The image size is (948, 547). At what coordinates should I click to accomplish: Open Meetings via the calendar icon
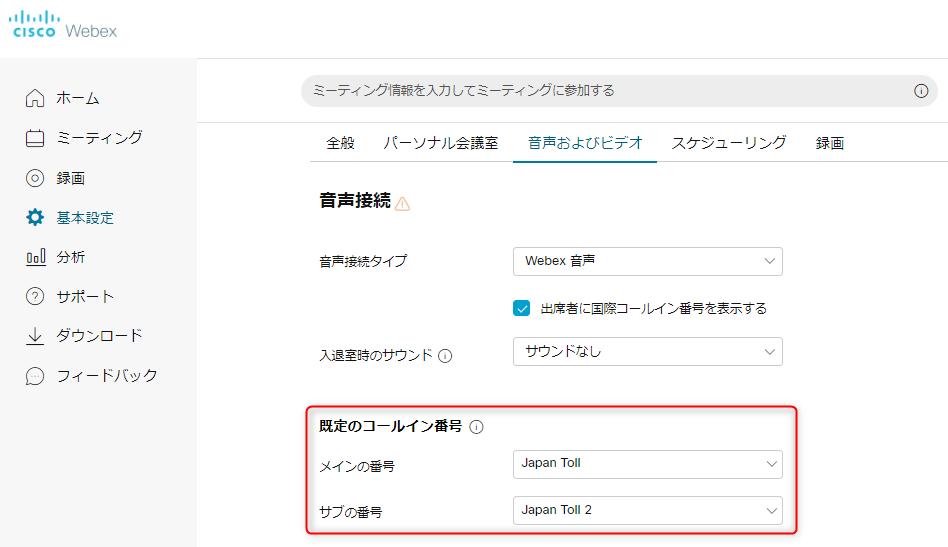[x=35, y=138]
